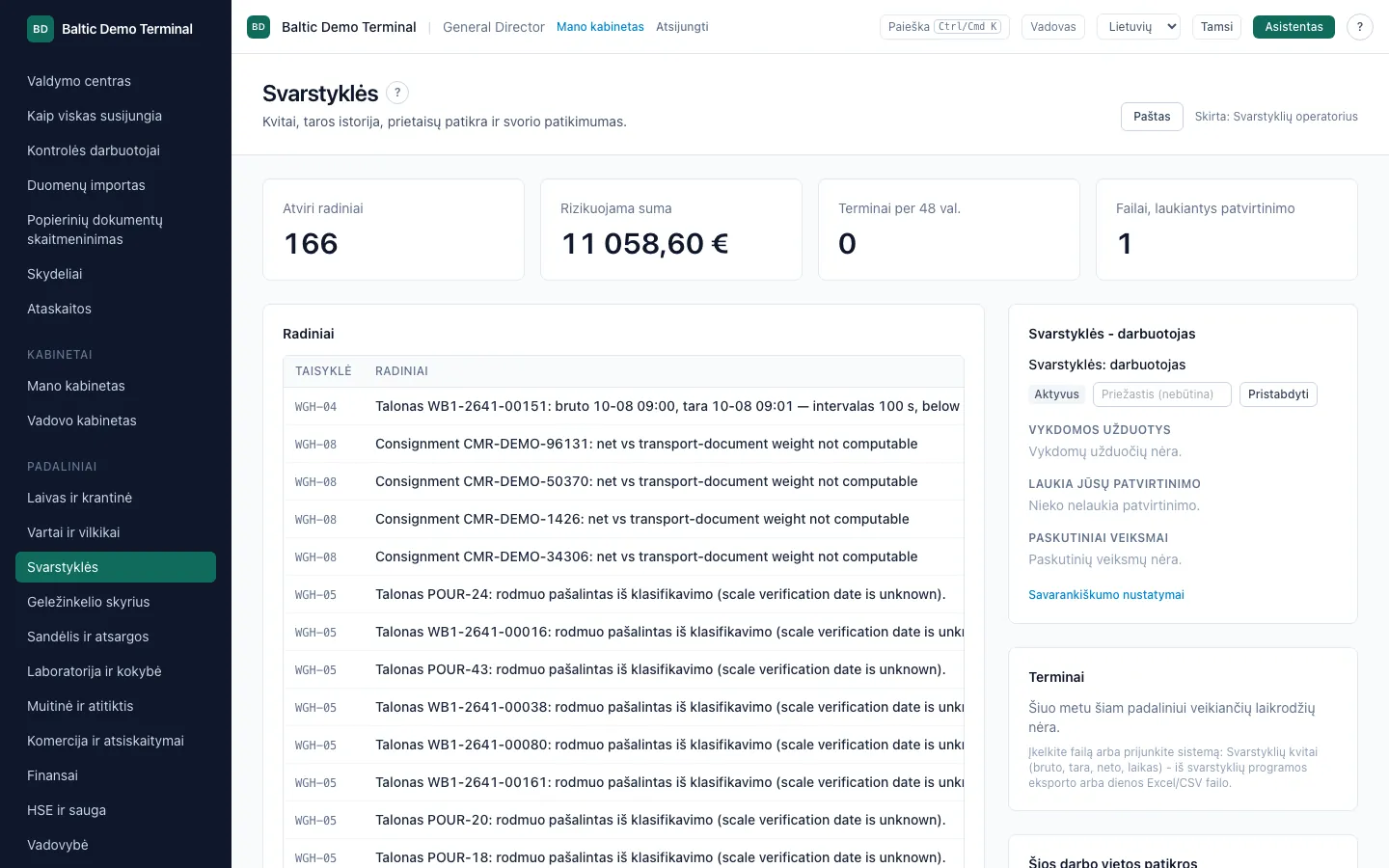1389x868 pixels.
Task: Click the BD badge in the top bar
Action: click(x=259, y=27)
